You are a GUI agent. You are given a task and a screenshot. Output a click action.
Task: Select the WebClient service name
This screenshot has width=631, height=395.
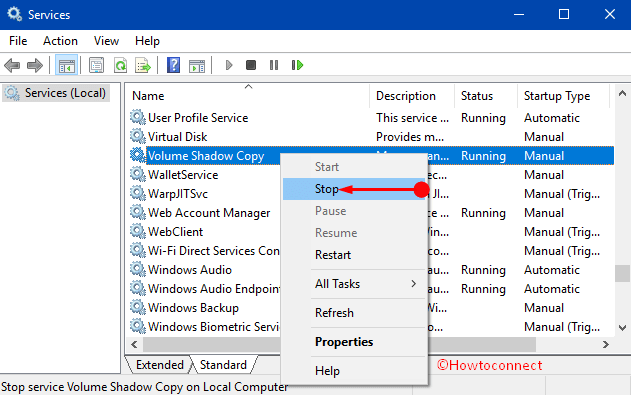[175, 232]
